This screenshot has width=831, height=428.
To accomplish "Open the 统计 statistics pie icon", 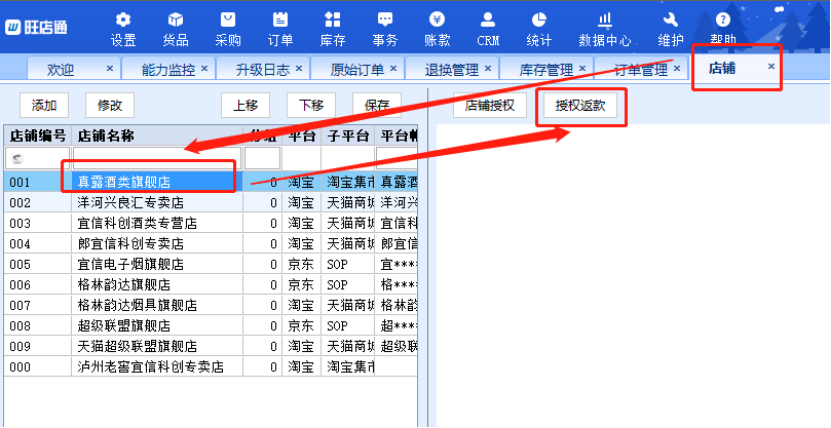I will 539,20.
